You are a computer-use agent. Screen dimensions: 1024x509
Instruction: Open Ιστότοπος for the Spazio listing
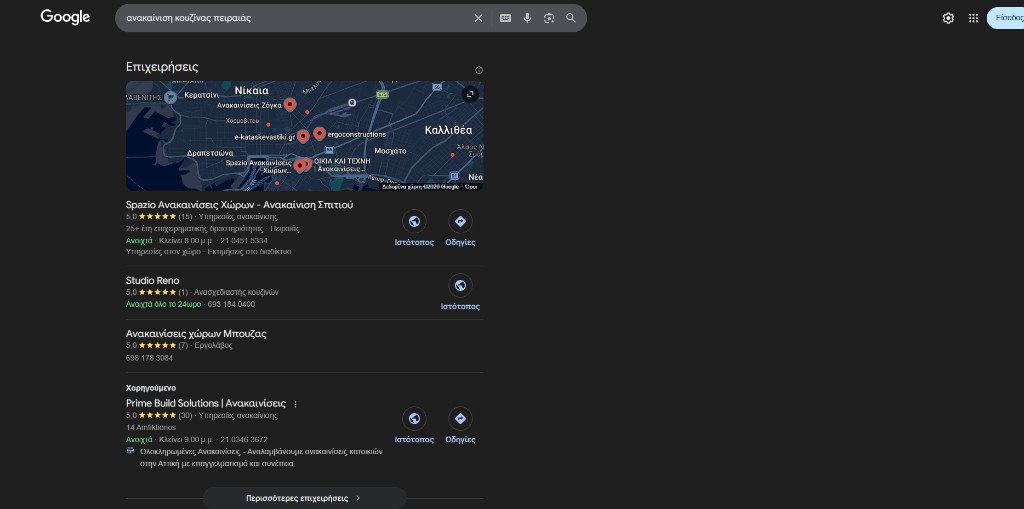click(414, 229)
